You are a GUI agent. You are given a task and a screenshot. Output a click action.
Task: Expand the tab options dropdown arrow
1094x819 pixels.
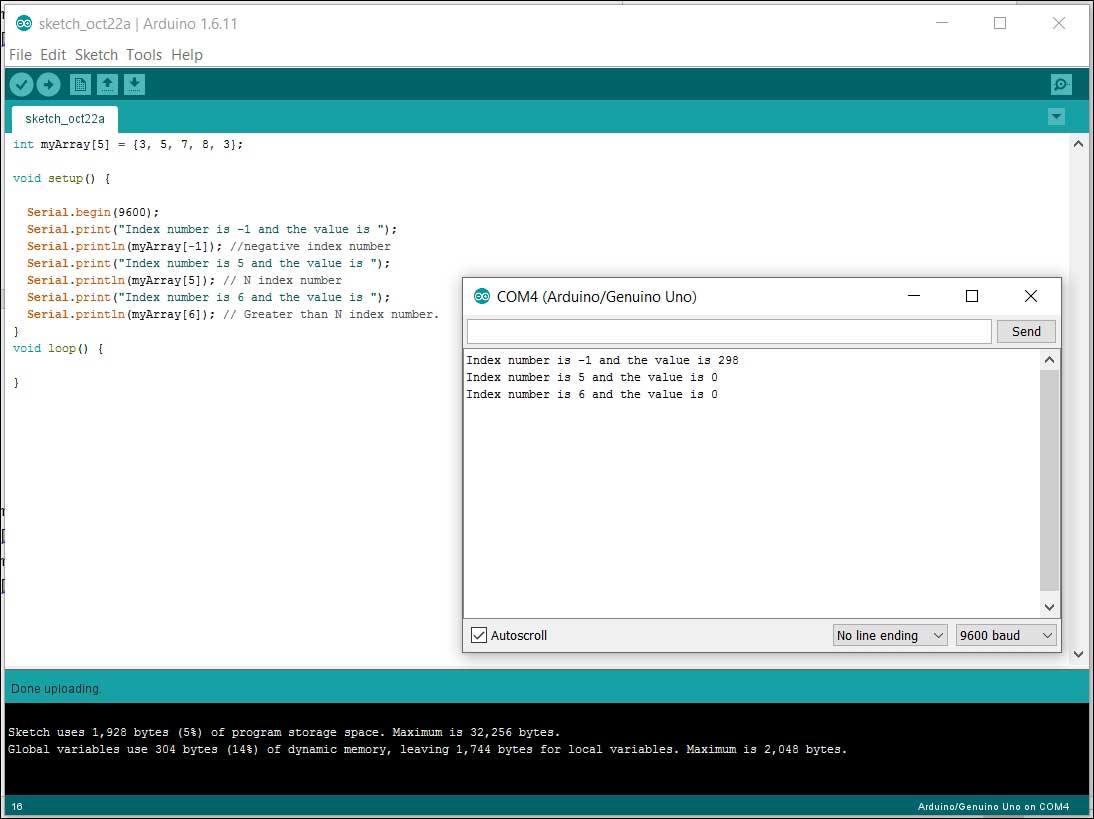coord(1056,117)
